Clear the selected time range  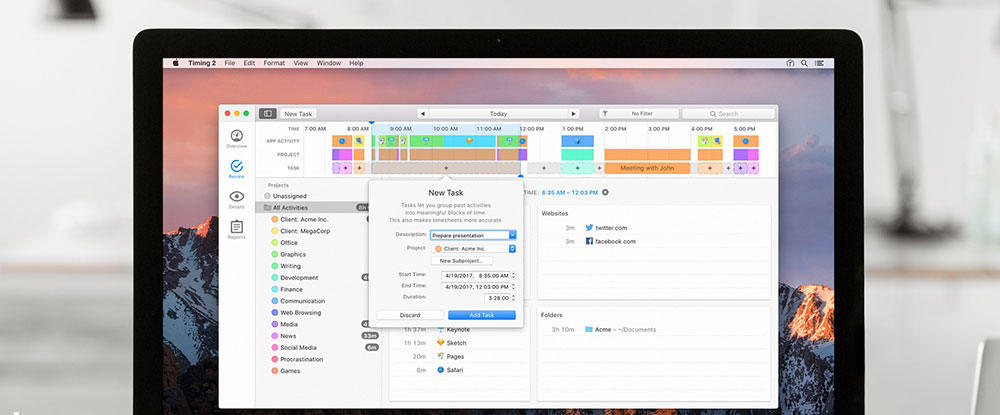point(605,192)
